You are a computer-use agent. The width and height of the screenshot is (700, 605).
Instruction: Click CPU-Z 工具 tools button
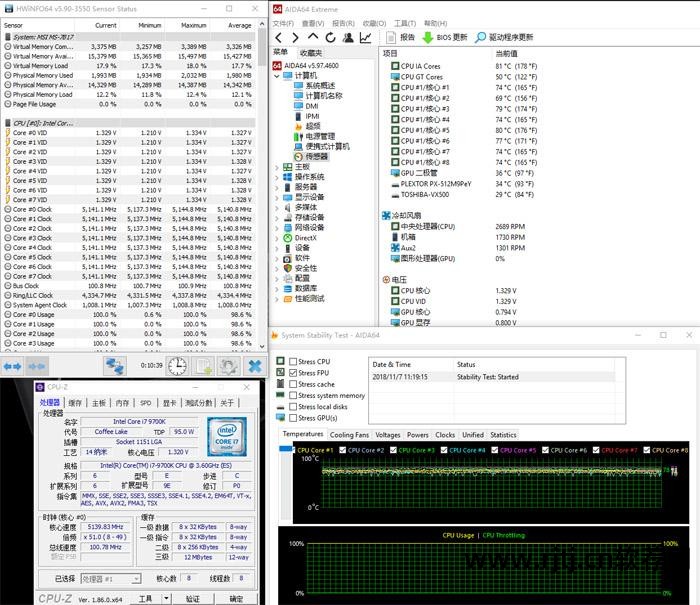[x=146, y=599]
